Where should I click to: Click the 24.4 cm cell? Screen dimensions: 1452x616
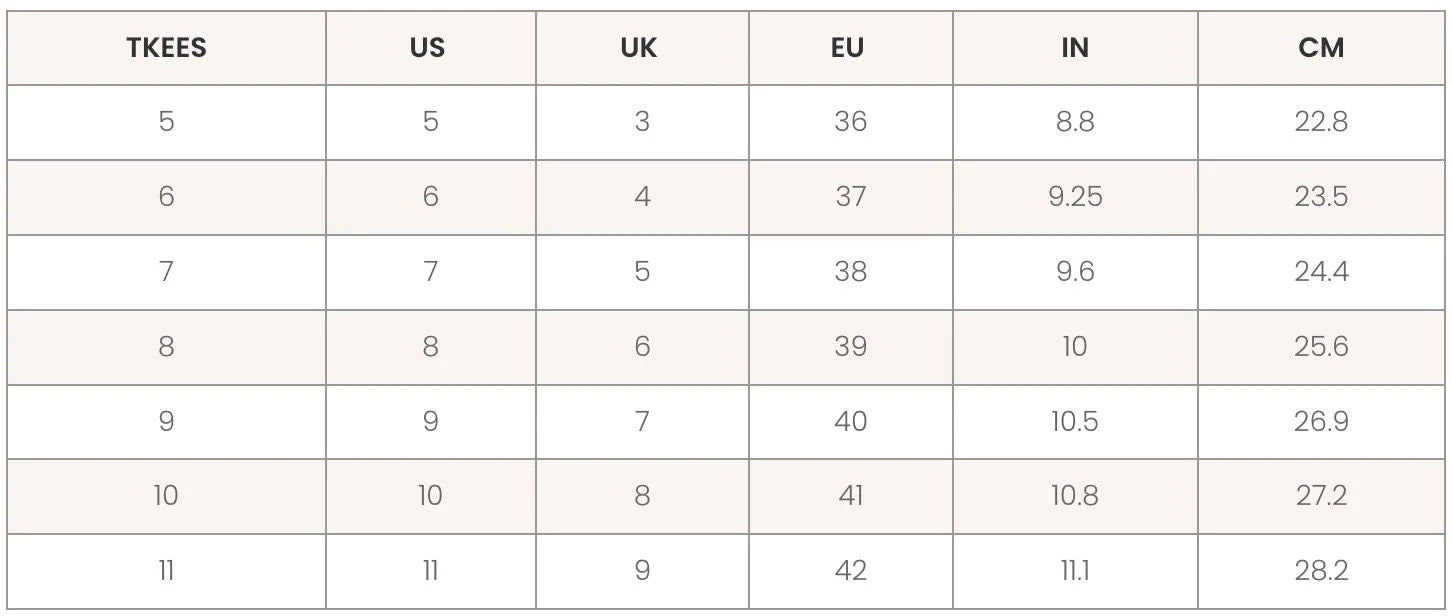coord(1321,272)
